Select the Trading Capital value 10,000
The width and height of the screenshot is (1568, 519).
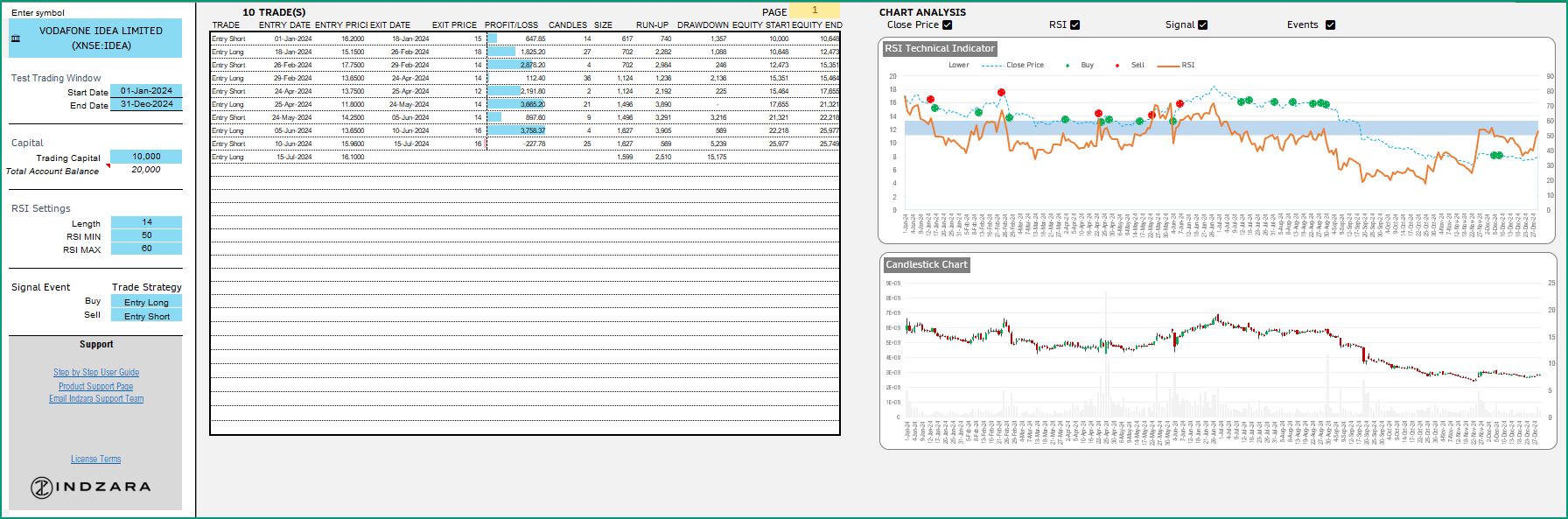[x=146, y=157]
